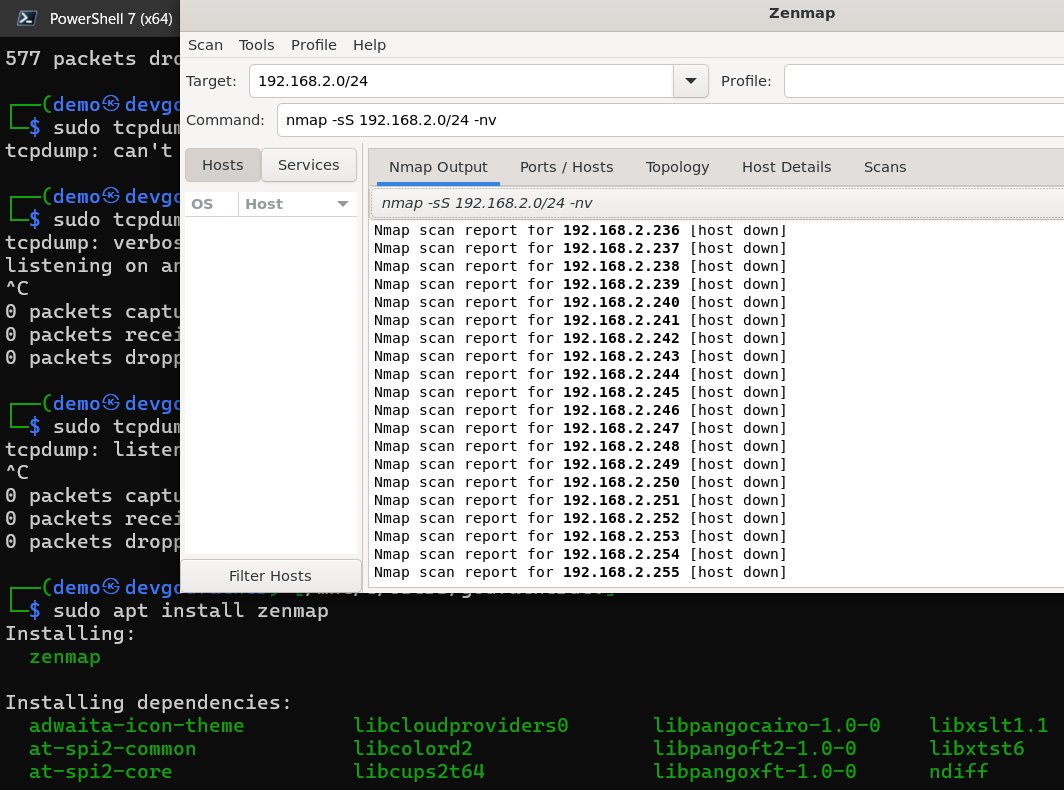Open the scan command combo below the tabs
This screenshot has width=1064, height=790.
coord(700,202)
